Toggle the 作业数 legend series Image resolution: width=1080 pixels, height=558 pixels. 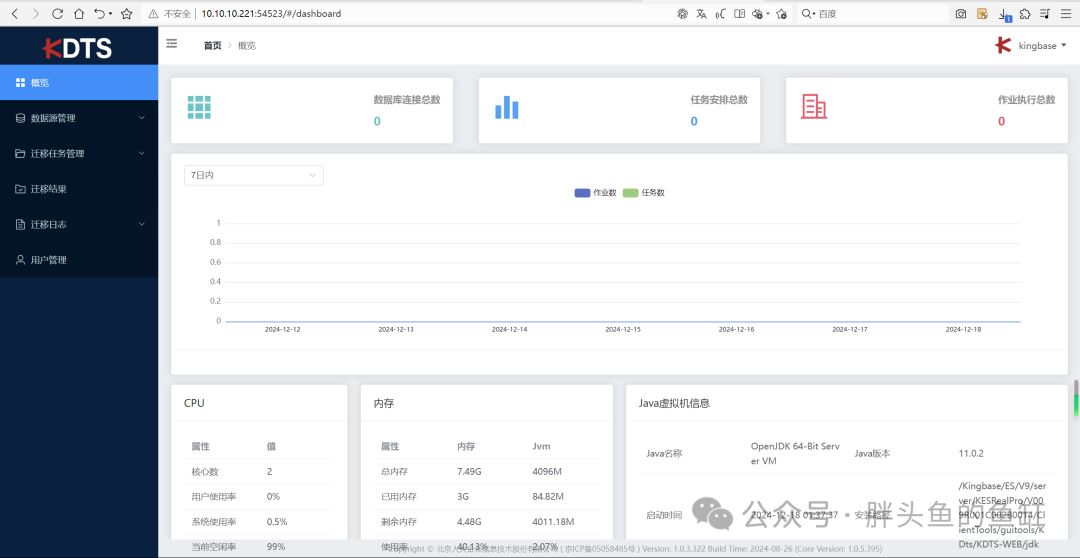click(x=596, y=192)
